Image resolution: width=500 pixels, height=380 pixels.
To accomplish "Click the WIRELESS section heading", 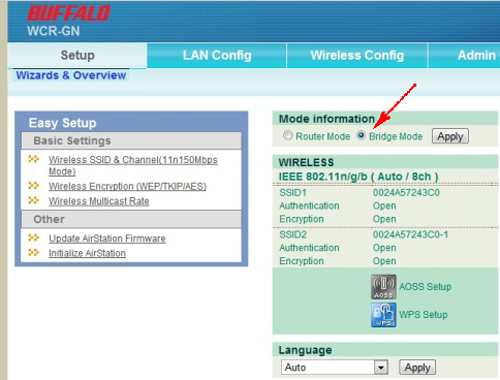I will pyautogui.click(x=306, y=162).
